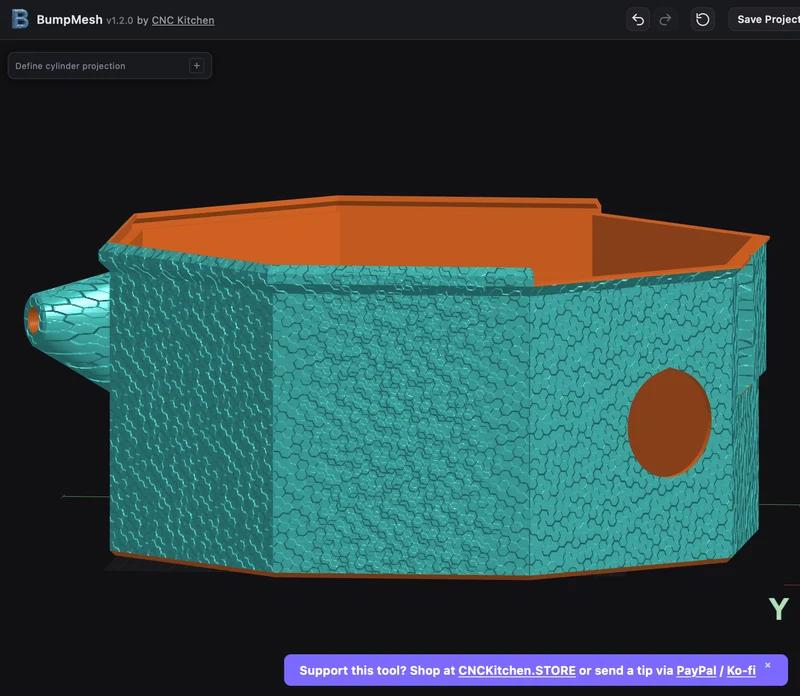Image resolution: width=800 pixels, height=696 pixels.
Task: Click the small opening at the spout tip
Action: pyautogui.click(x=34, y=320)
